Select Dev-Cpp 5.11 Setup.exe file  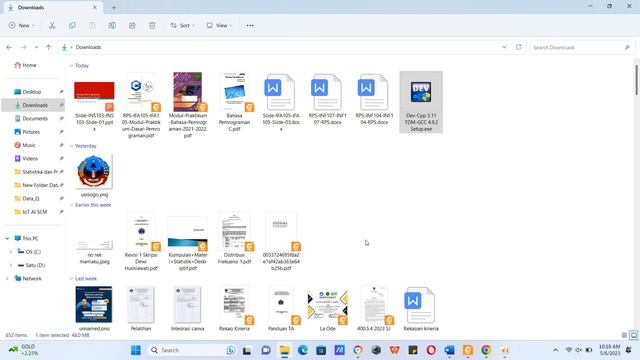pos(421,102)
